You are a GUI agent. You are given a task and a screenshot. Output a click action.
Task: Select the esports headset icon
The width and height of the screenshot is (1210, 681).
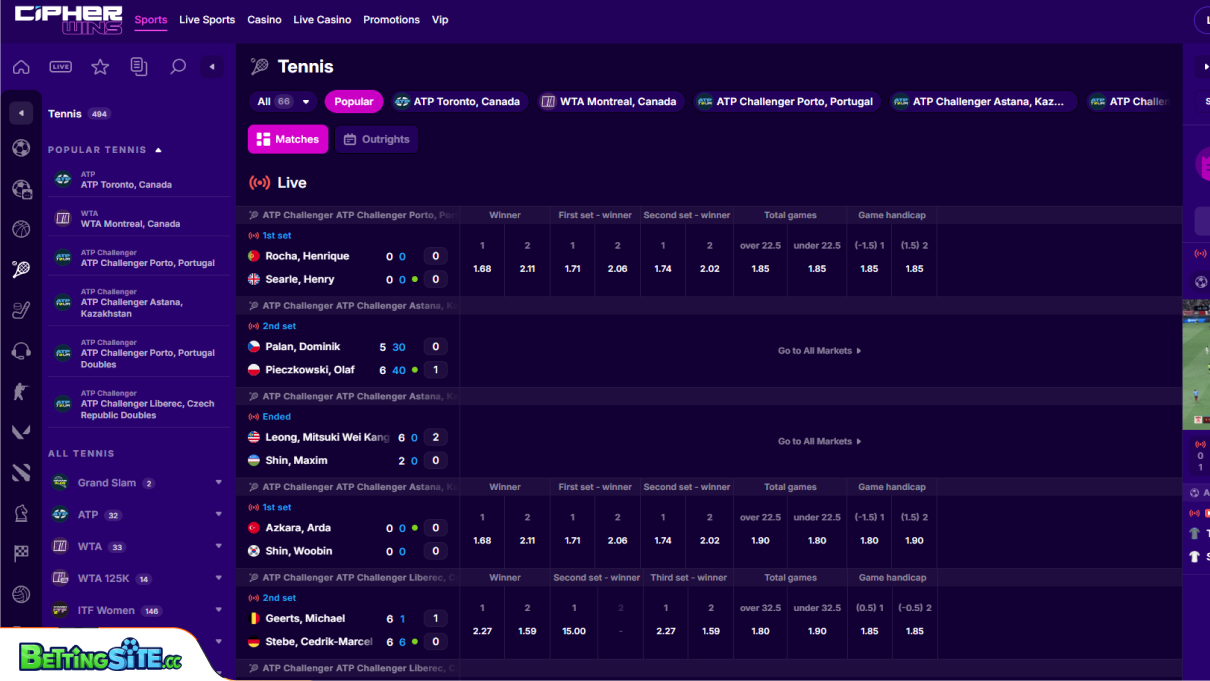click(x=21, y=350)
